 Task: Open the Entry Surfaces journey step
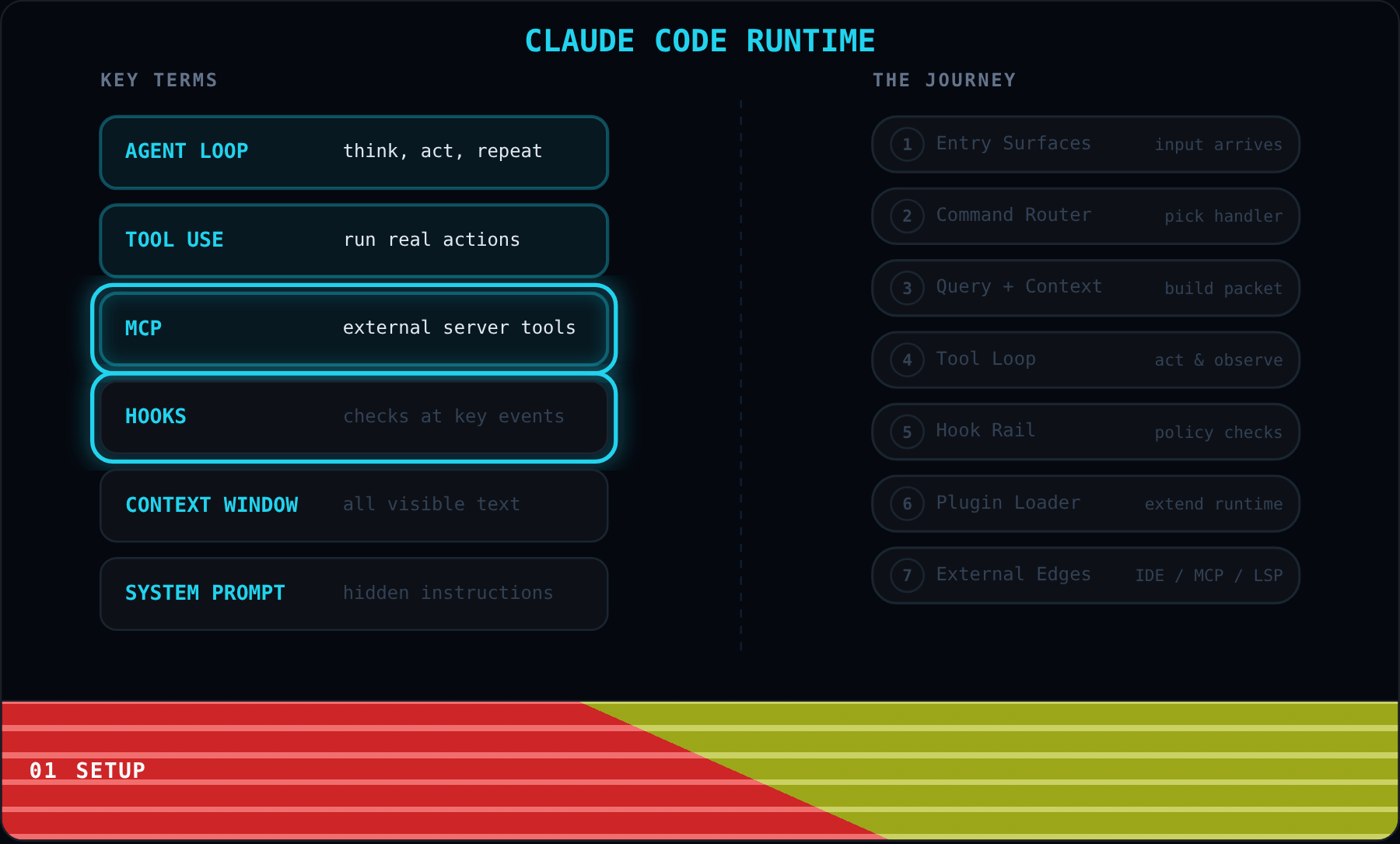click(x=1086, y=145)
